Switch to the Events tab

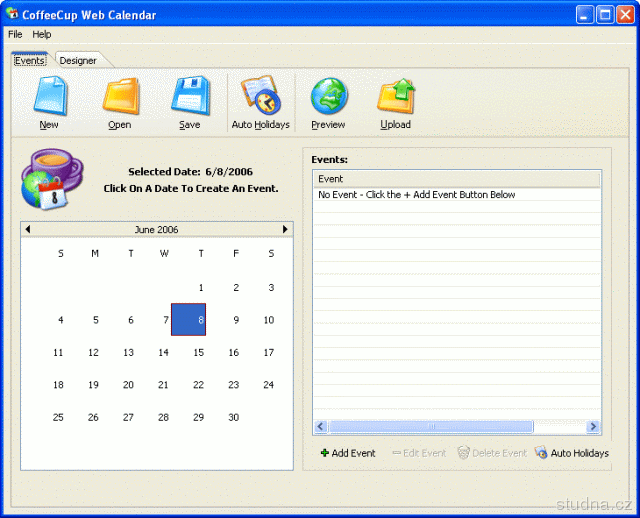pos(30,60)
